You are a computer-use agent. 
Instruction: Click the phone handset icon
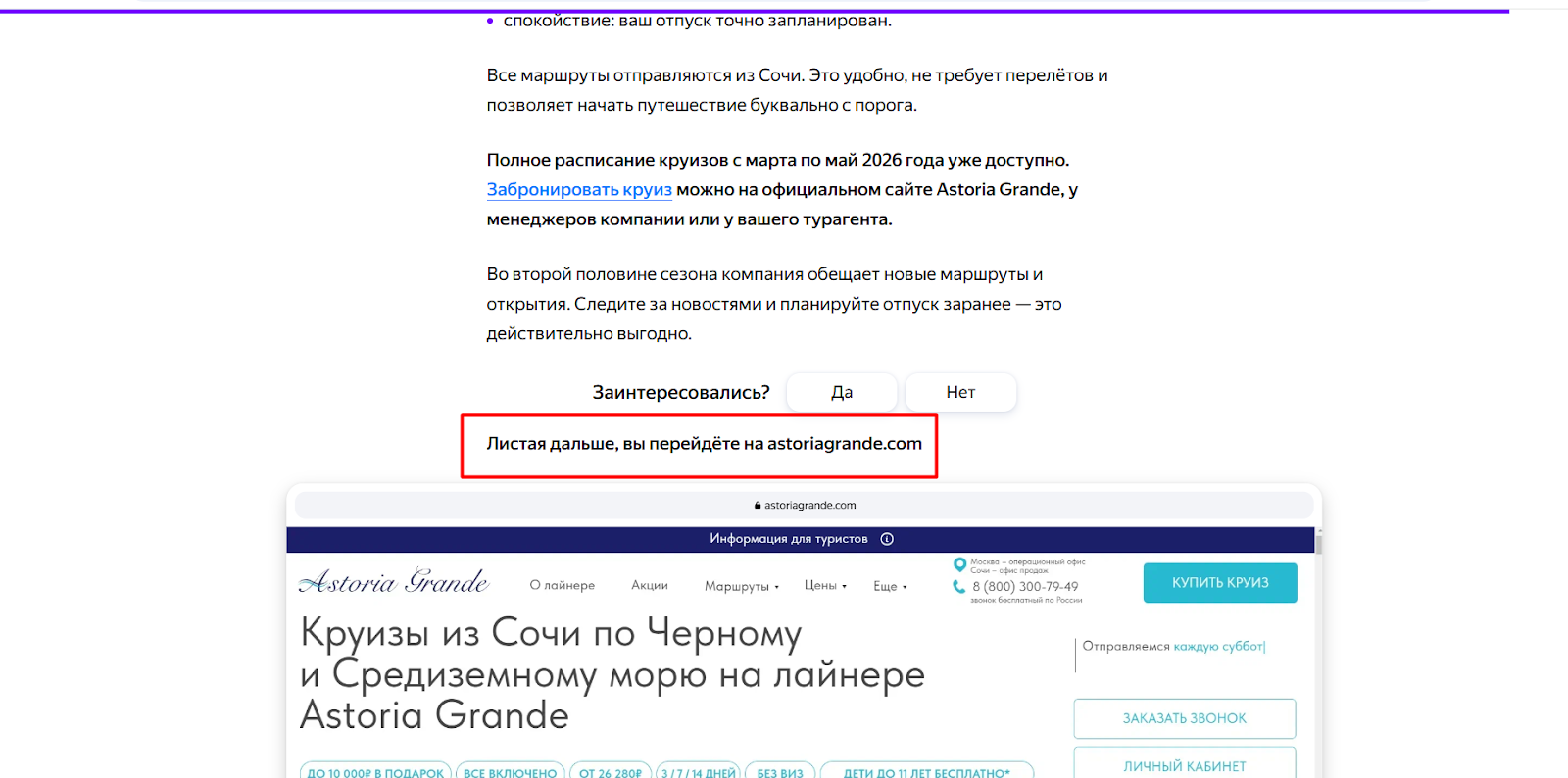pyautogui.click(x=959, y=587)
